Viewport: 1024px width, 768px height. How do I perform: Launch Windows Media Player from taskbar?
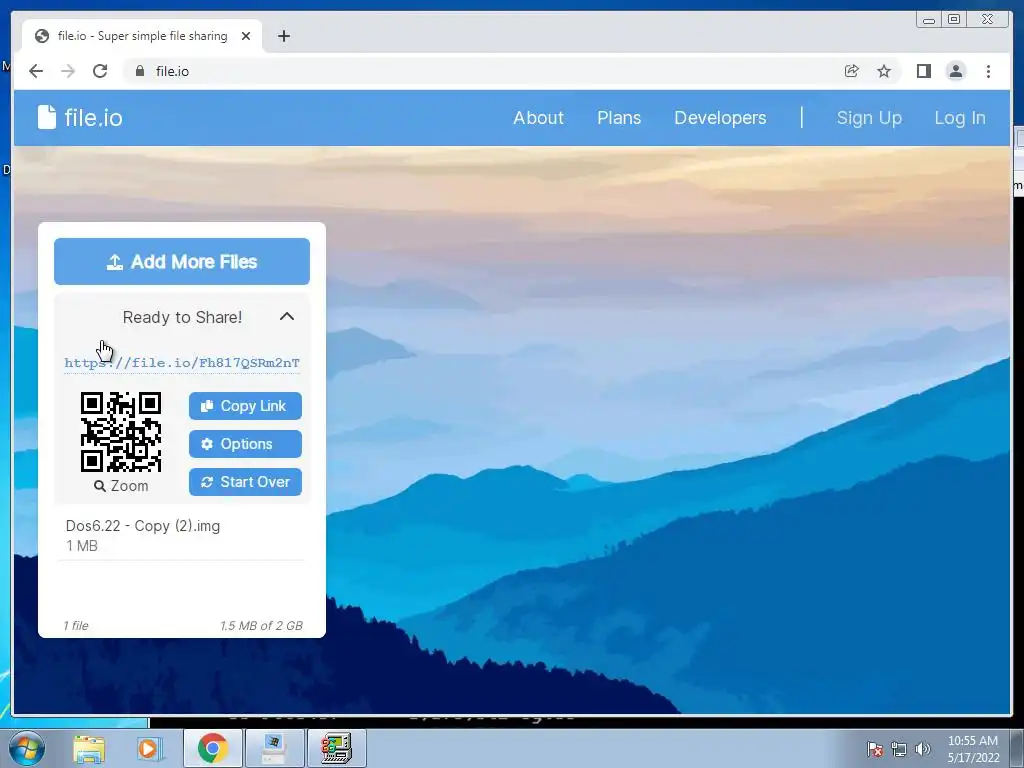(x=148, y=749)
